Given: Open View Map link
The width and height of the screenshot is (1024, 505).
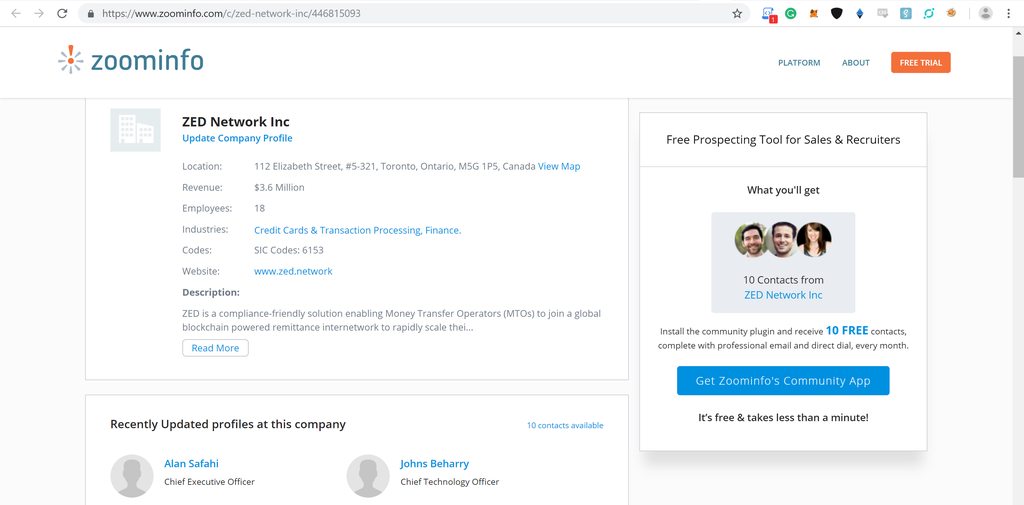Looking at the screenshot, I should coord(559,166).
